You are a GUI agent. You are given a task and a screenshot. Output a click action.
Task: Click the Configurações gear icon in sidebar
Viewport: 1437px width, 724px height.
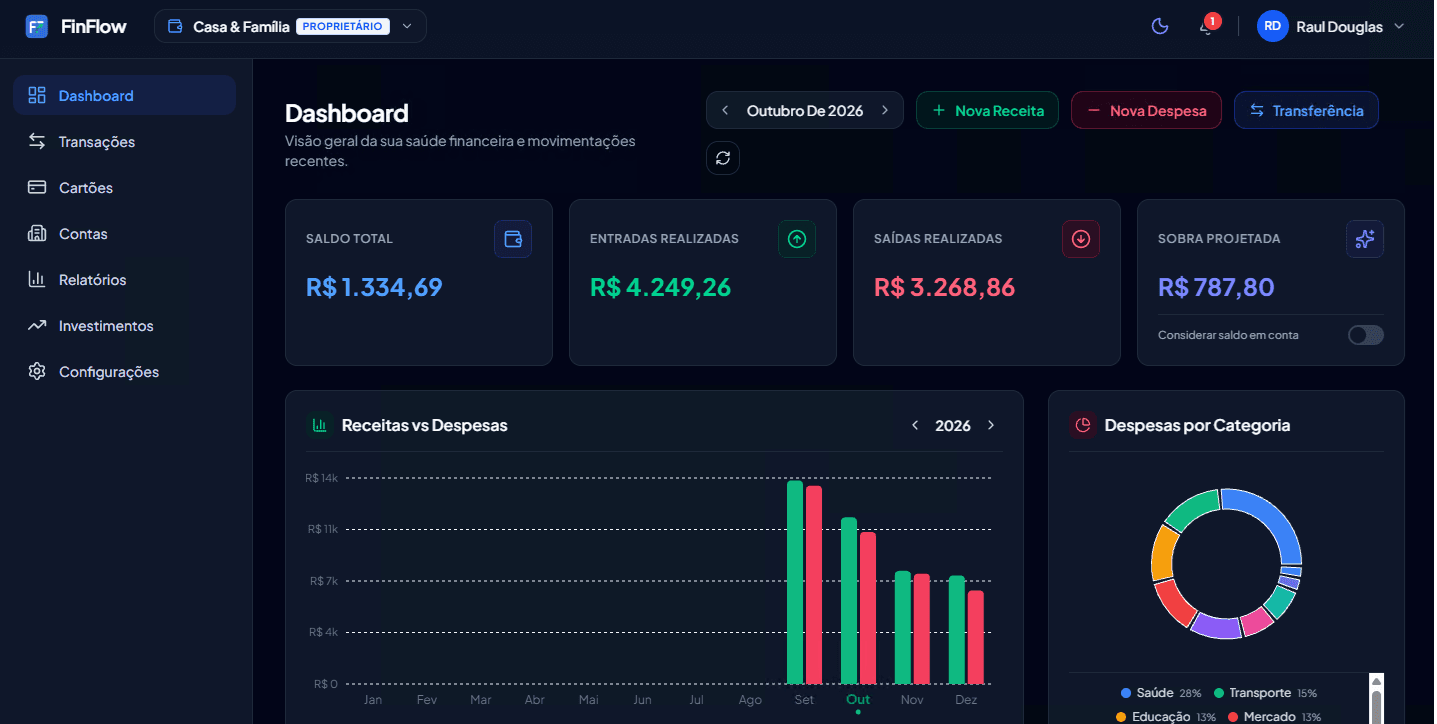pos(37,371)
